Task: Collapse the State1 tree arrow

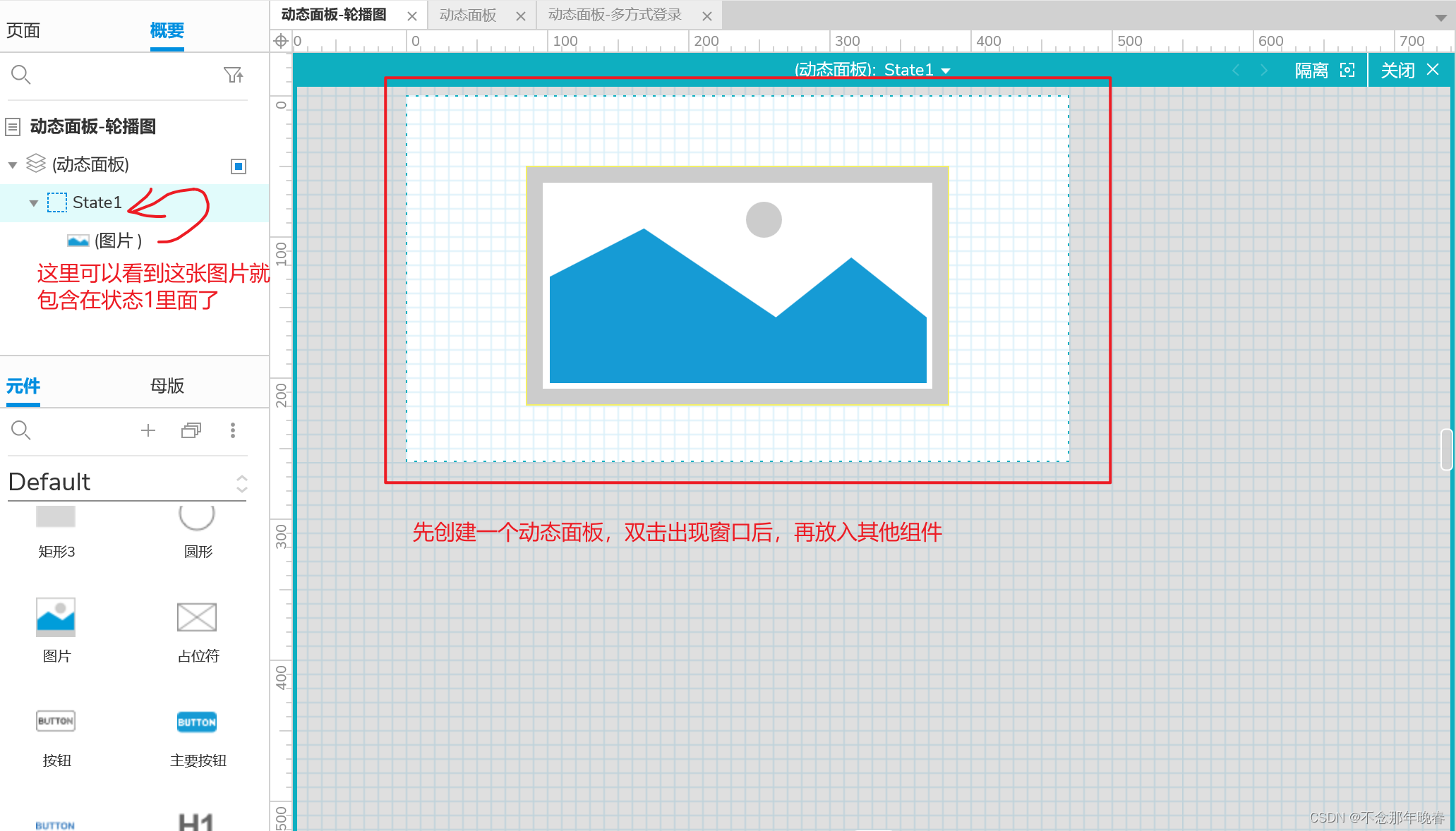Action: pyautogui.click(x=33, y=203)
